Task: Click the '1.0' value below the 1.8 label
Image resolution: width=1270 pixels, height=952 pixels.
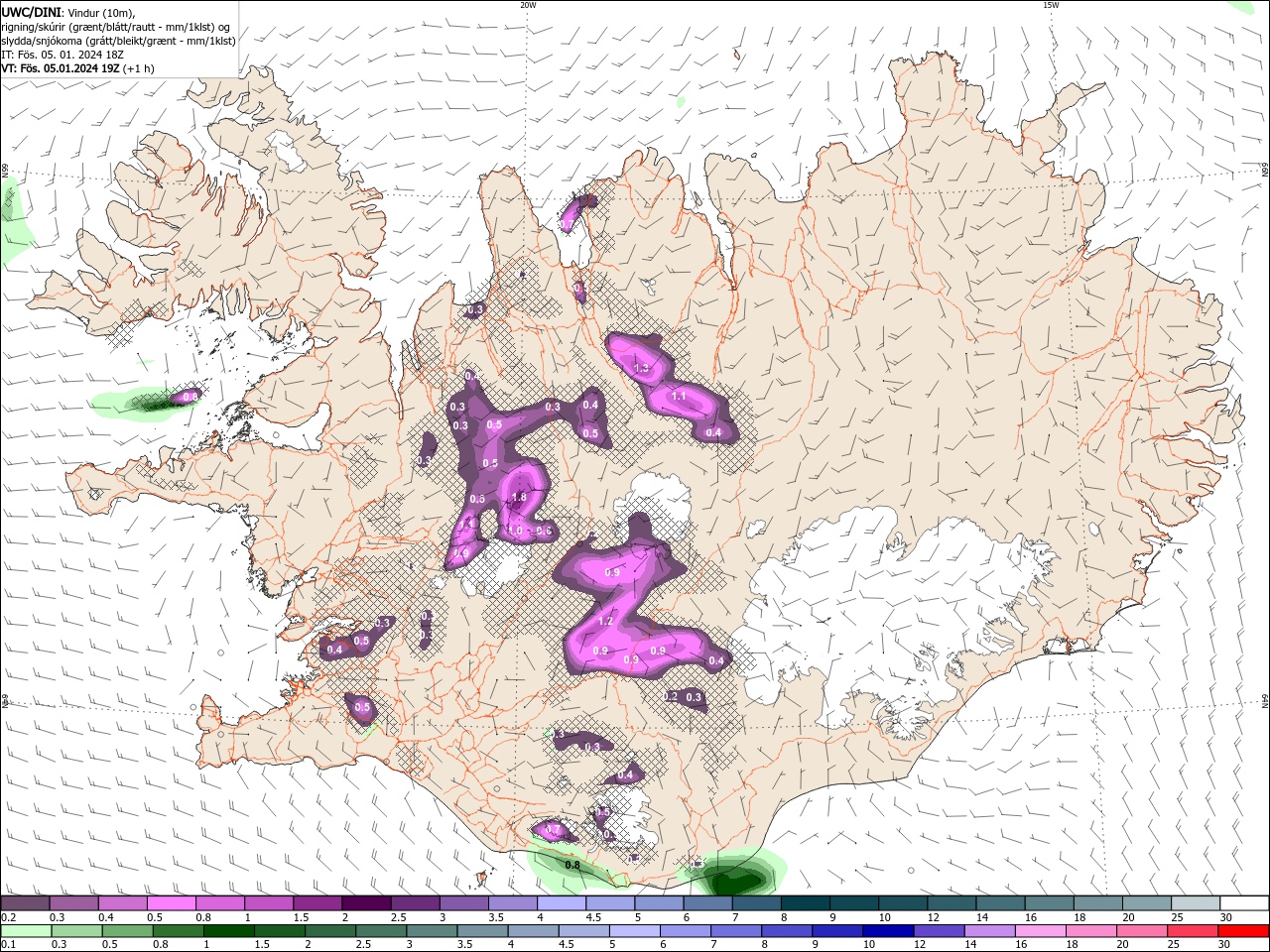Action: click(x=516, y=531)
